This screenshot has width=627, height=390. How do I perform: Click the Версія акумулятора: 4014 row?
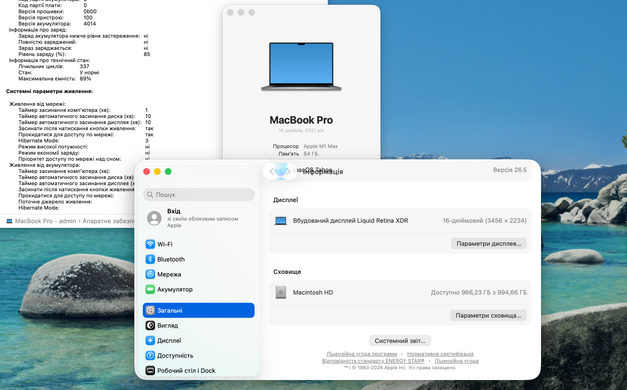click(57, 24)
